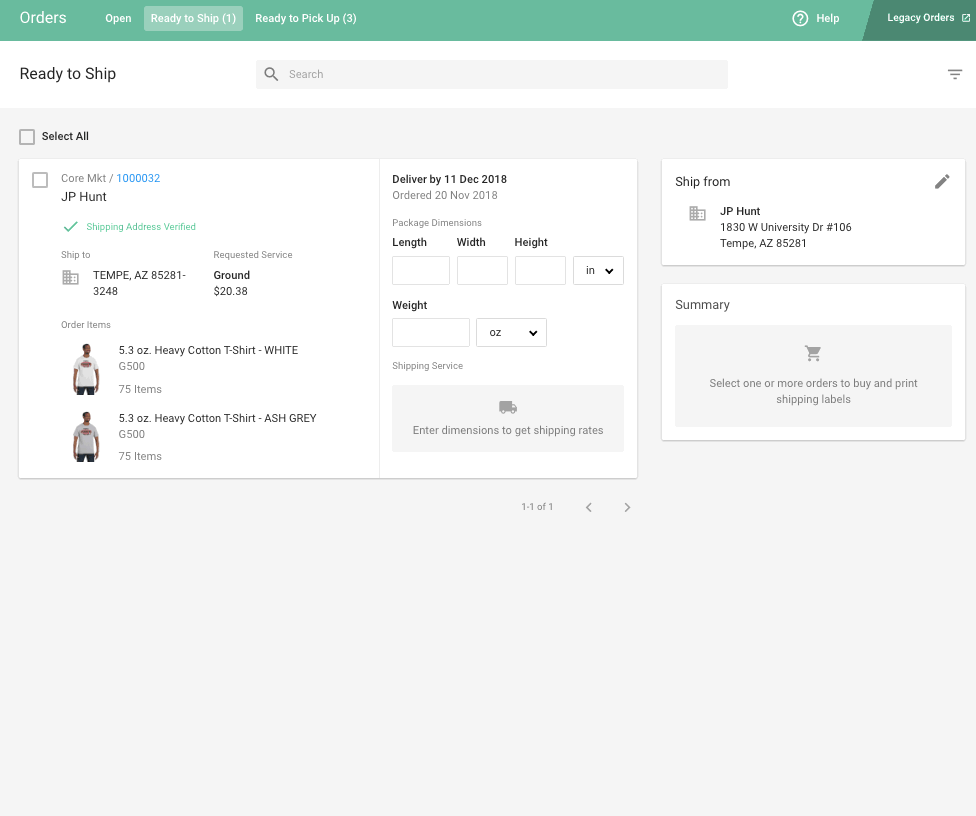976x816 pixels.
Task: Open the filter list icon
Action: click(x=955, y=74)
